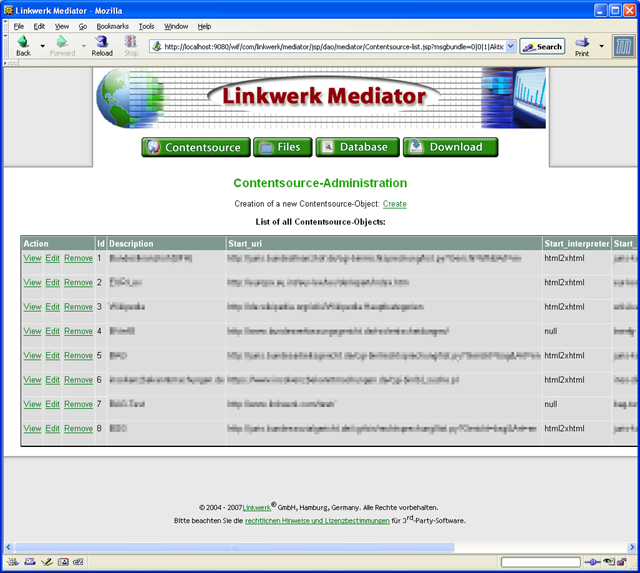Screen dimensions: 640x573
Task: View the Contentsource with Id 7
Action: [32, 404]
